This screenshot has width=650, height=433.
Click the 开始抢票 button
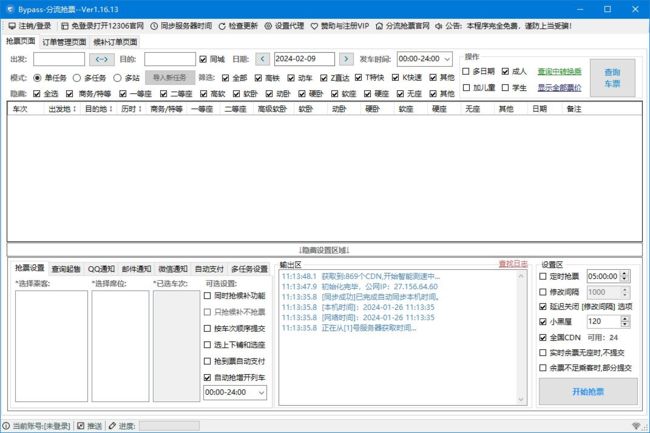[x=588, y=392]
